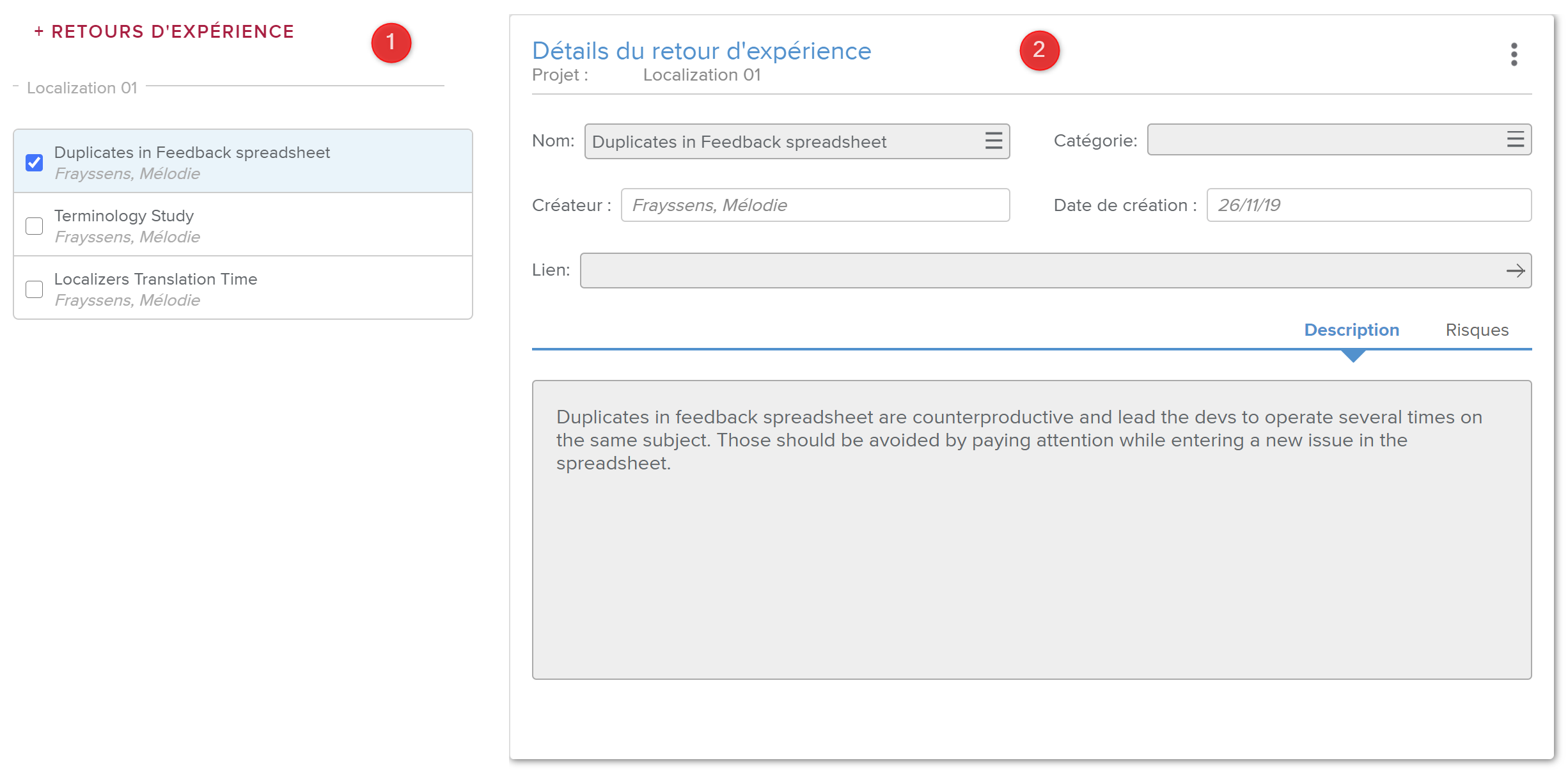Add a new Retours d'expérience entry
The width and height of the screenshot is (1568, 770).
[x=164, y=31]
